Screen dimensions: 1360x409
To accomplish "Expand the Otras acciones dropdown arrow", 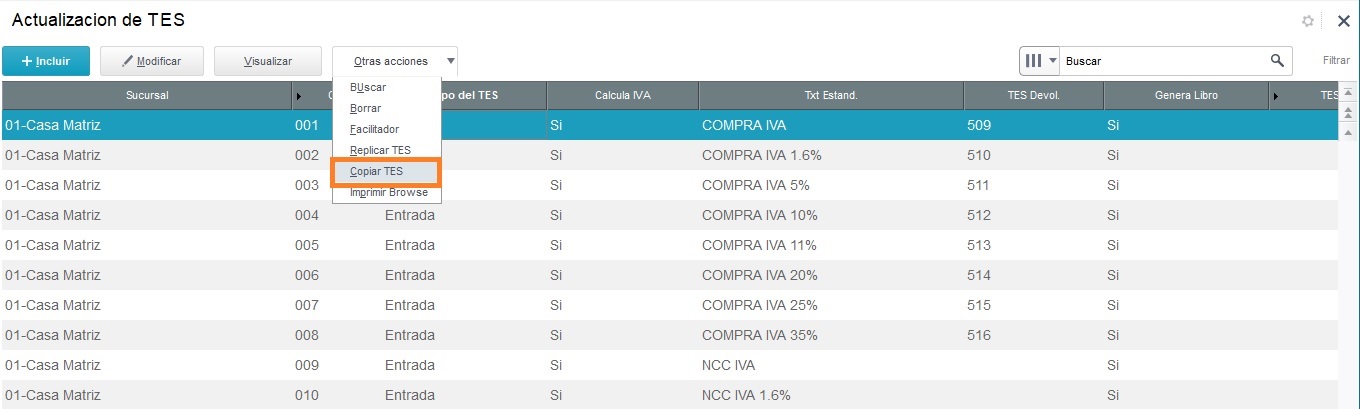I will click(450, 61).
